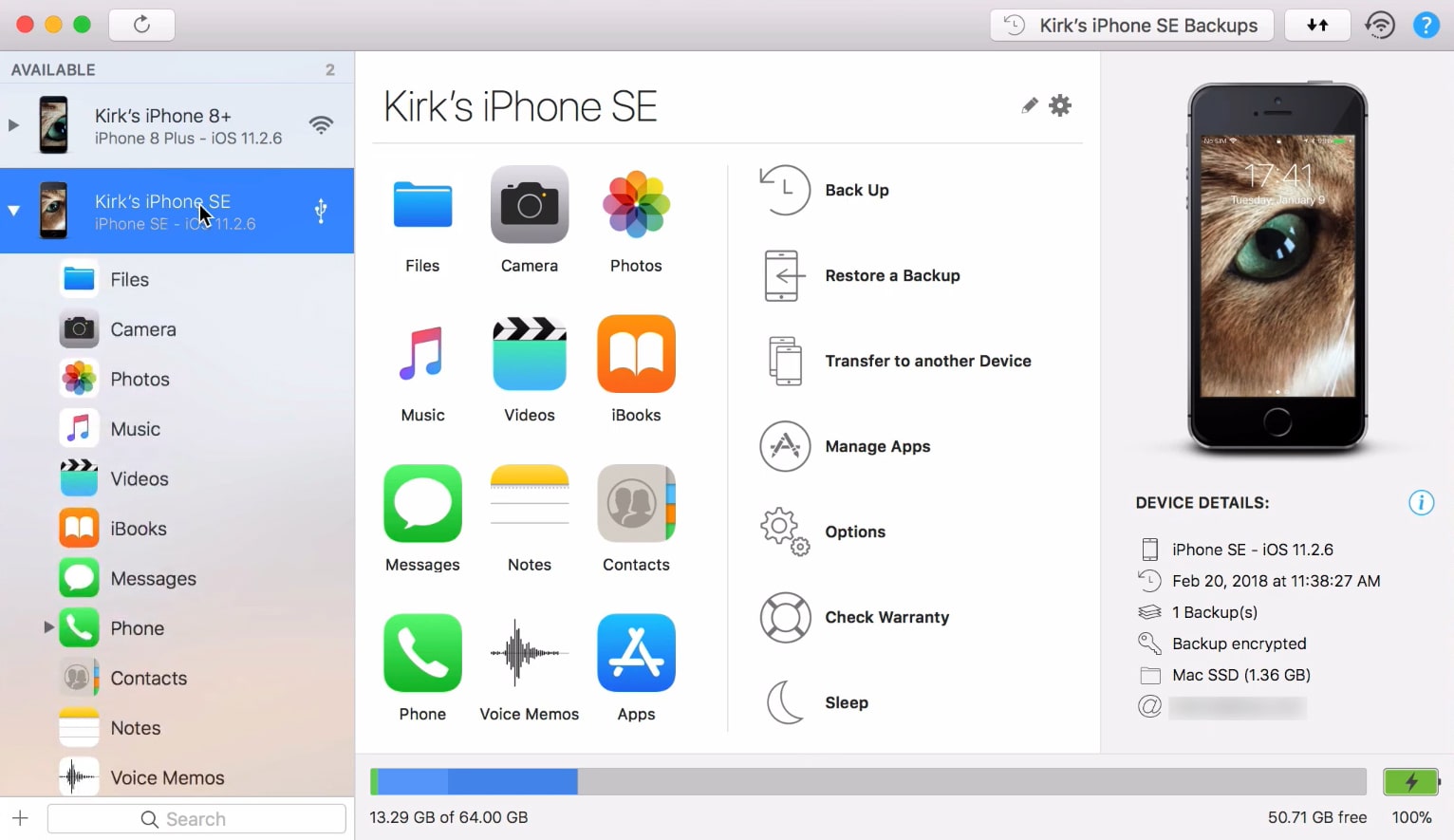Click the "50.71 GB free" text

click(1317, 817)
